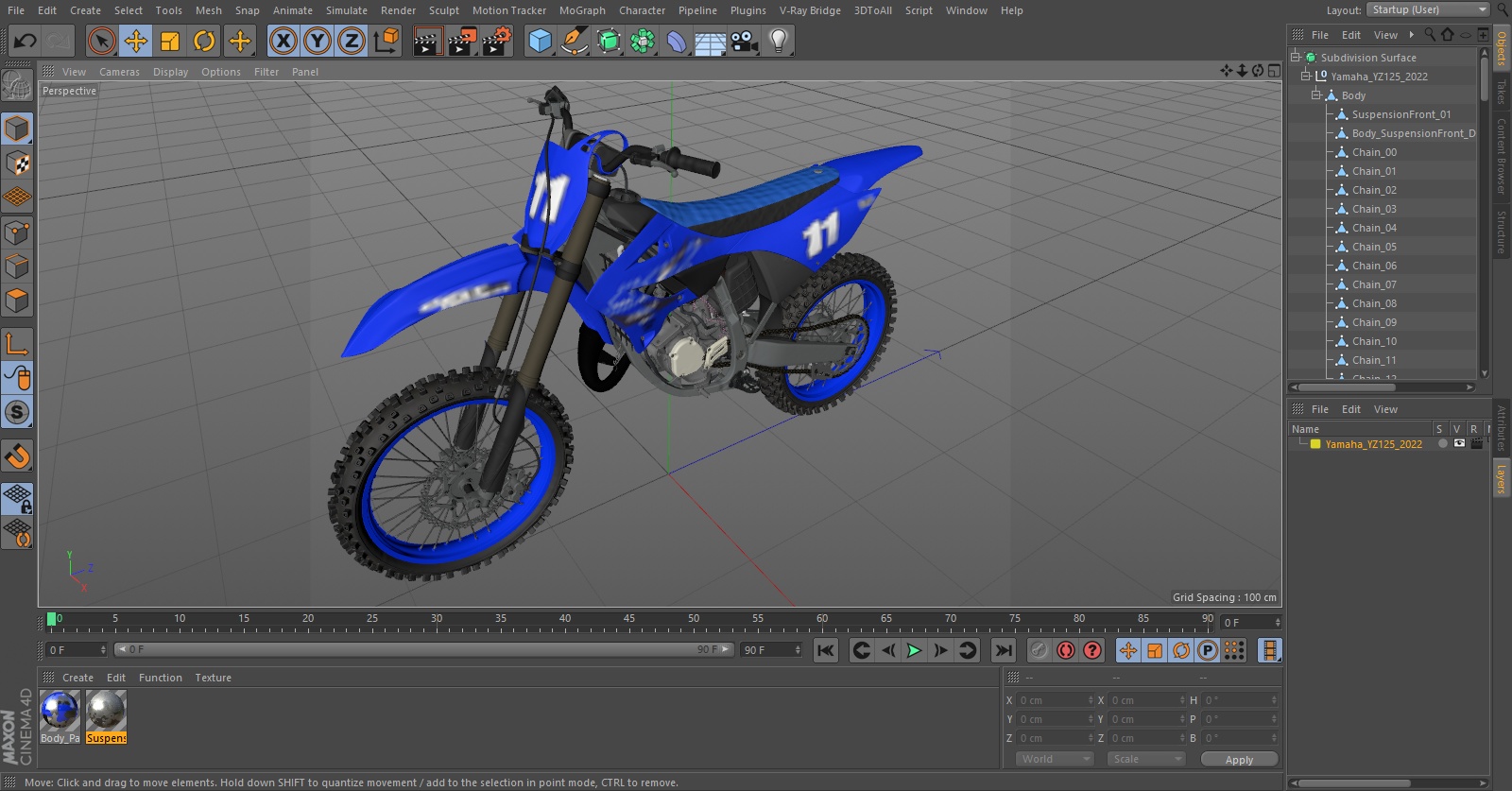Open material manager Texture menu
1512x791 pixels.
point(213,678)
